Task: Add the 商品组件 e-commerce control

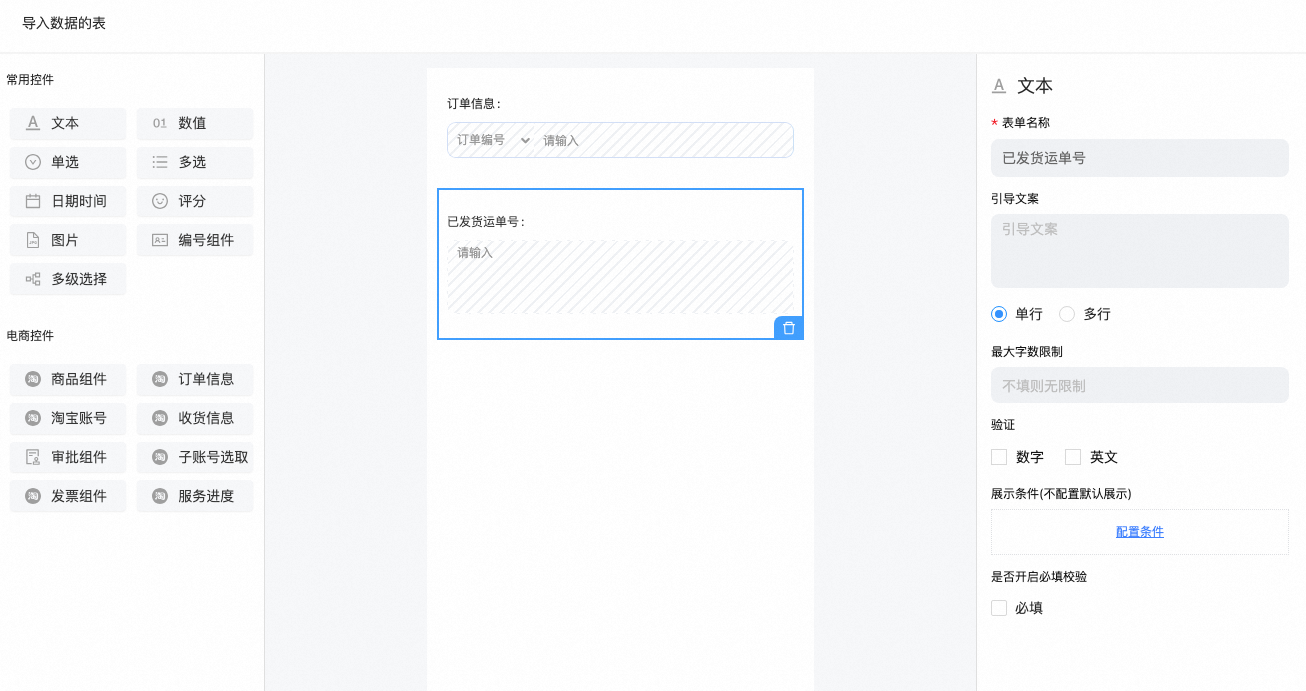Action: 68,379
